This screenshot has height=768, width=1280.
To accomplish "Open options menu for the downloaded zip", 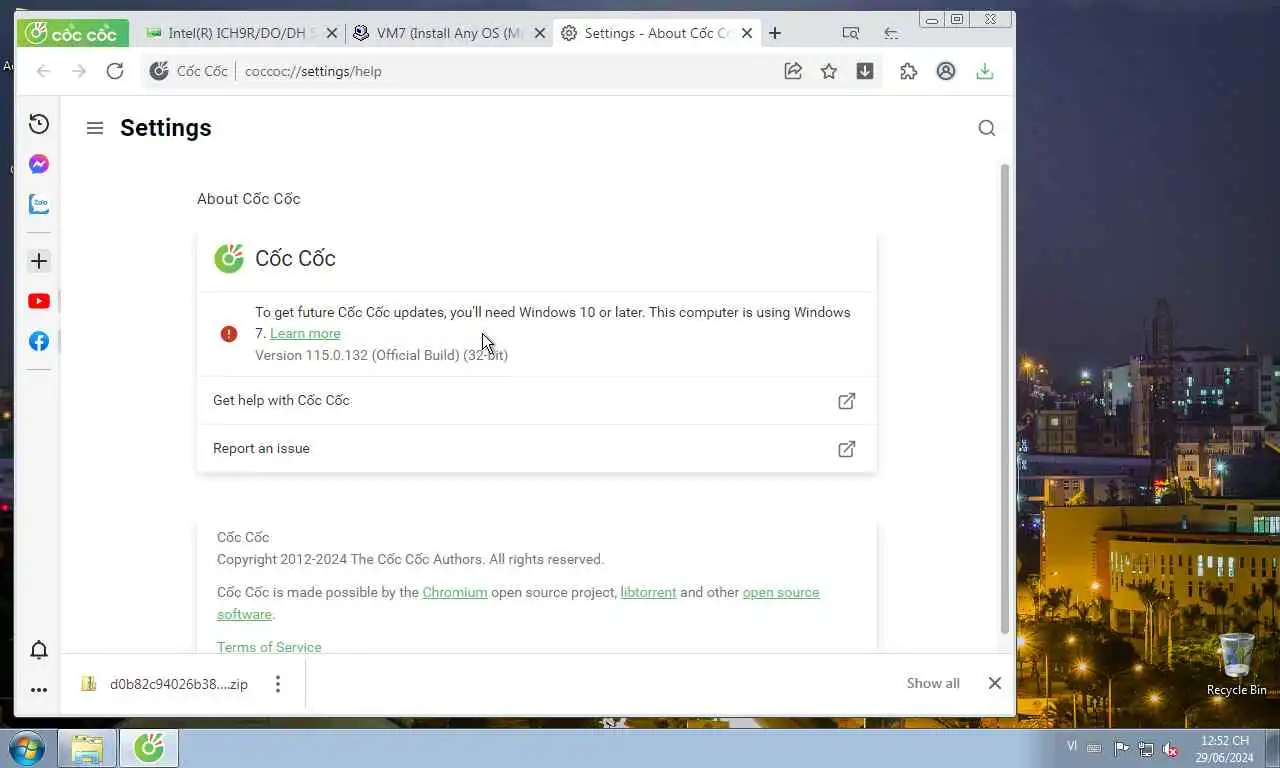I will click(278, 684).
